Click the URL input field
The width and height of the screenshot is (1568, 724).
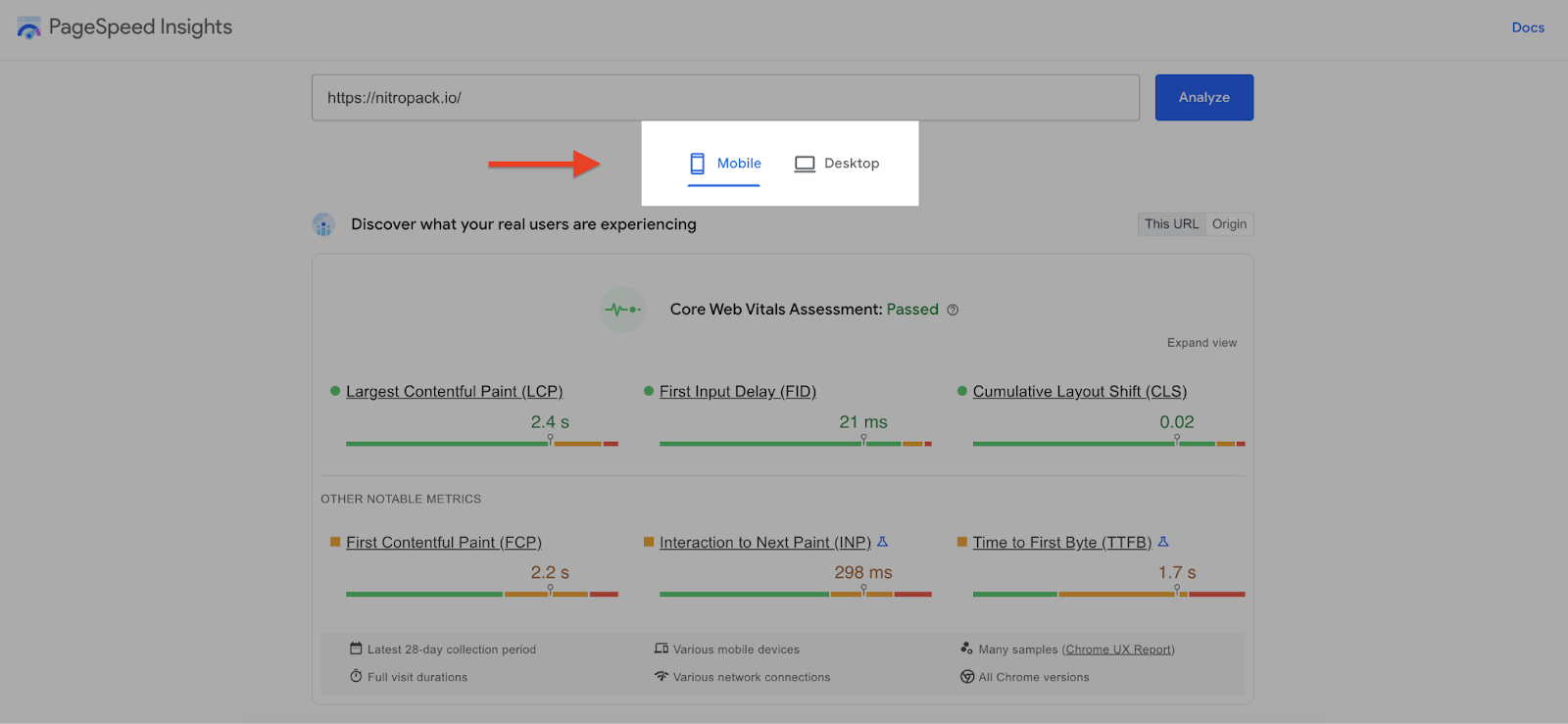click(725, 97)
